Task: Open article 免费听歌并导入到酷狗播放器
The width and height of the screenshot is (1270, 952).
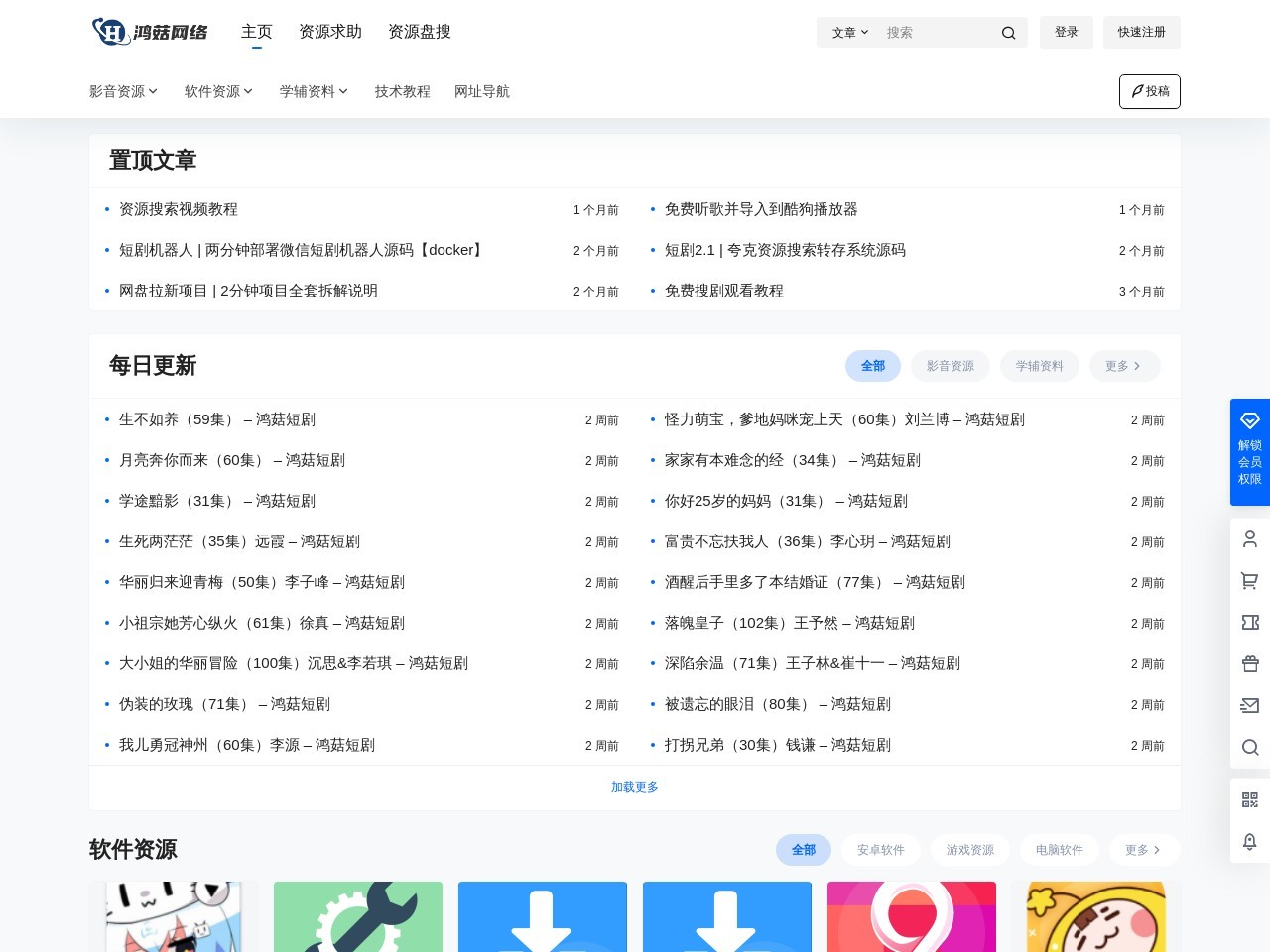Action: coord(761,209)
